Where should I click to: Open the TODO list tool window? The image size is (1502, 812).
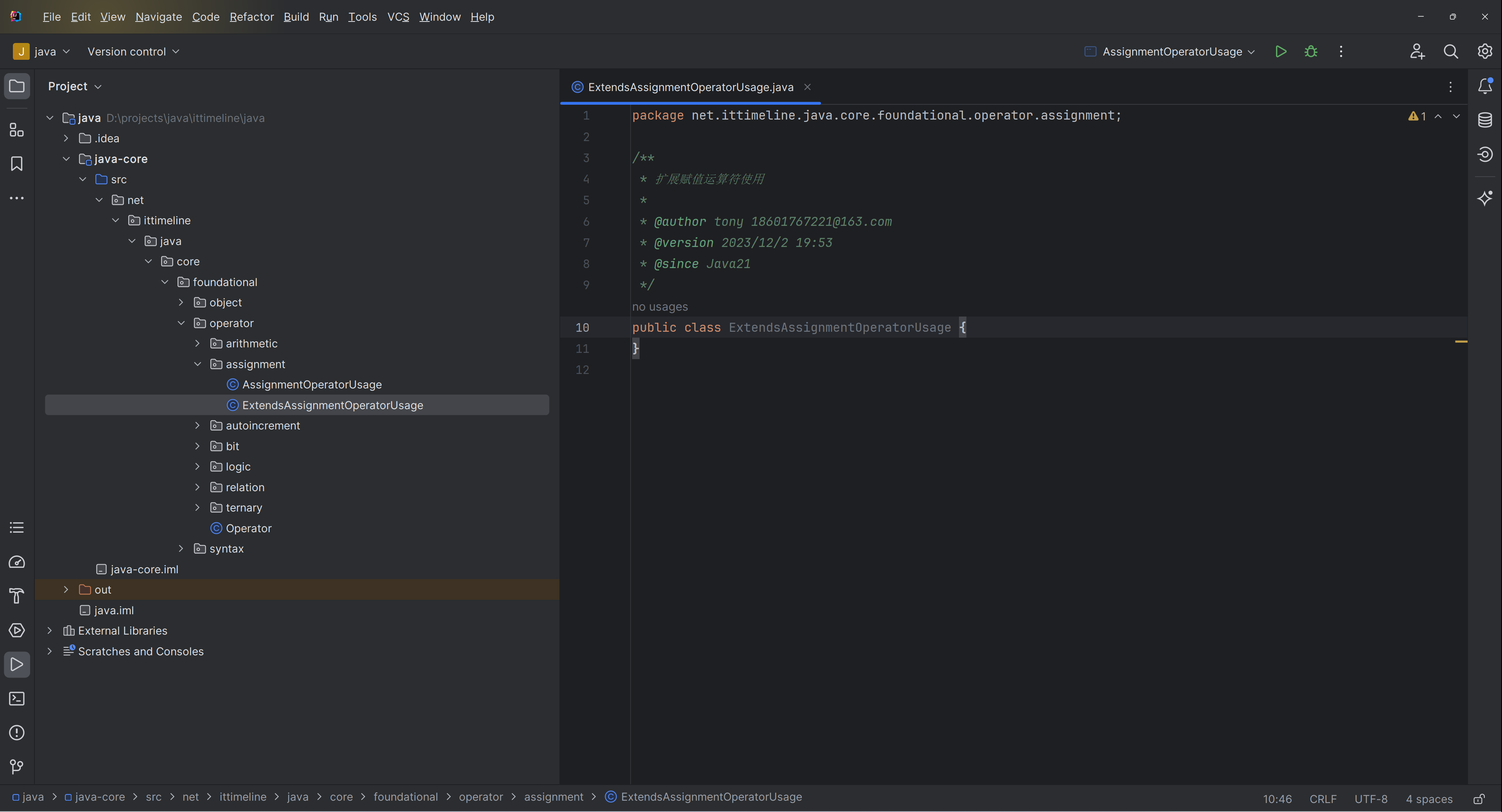click(x=17, y=528)
